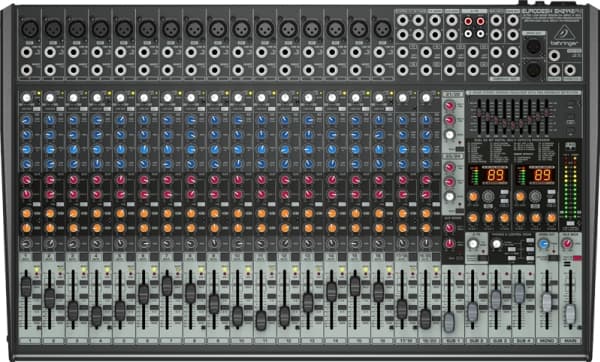Viewport: 600px width, 362px height.
Task: Click the main stereo LED level meter
Action: (571, 187)
